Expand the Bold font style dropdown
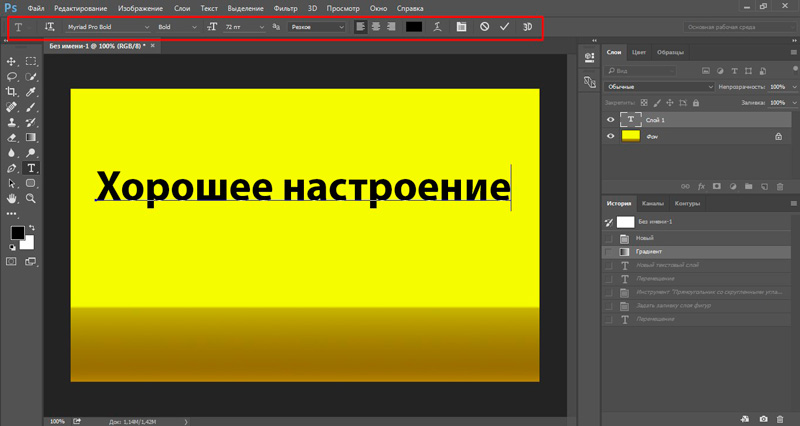 [x=196, y=27]
